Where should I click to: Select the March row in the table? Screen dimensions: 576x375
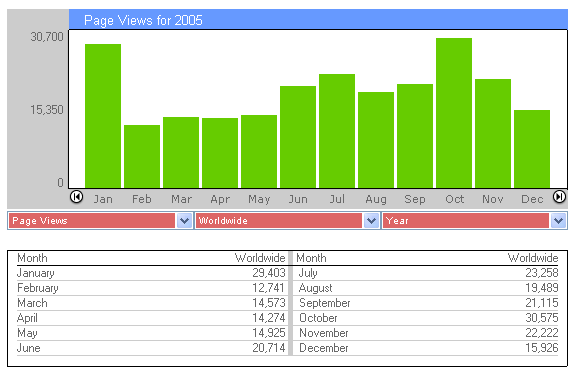[151, 303]
